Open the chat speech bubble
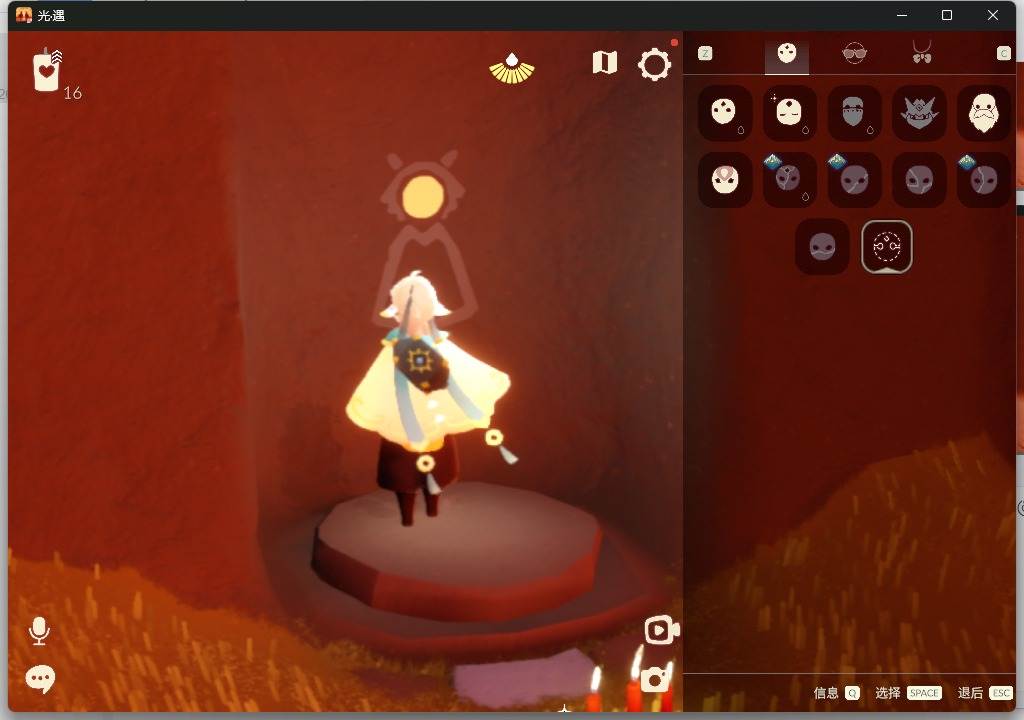Viewport: 1024px width, 720px height. click(40, 679)
